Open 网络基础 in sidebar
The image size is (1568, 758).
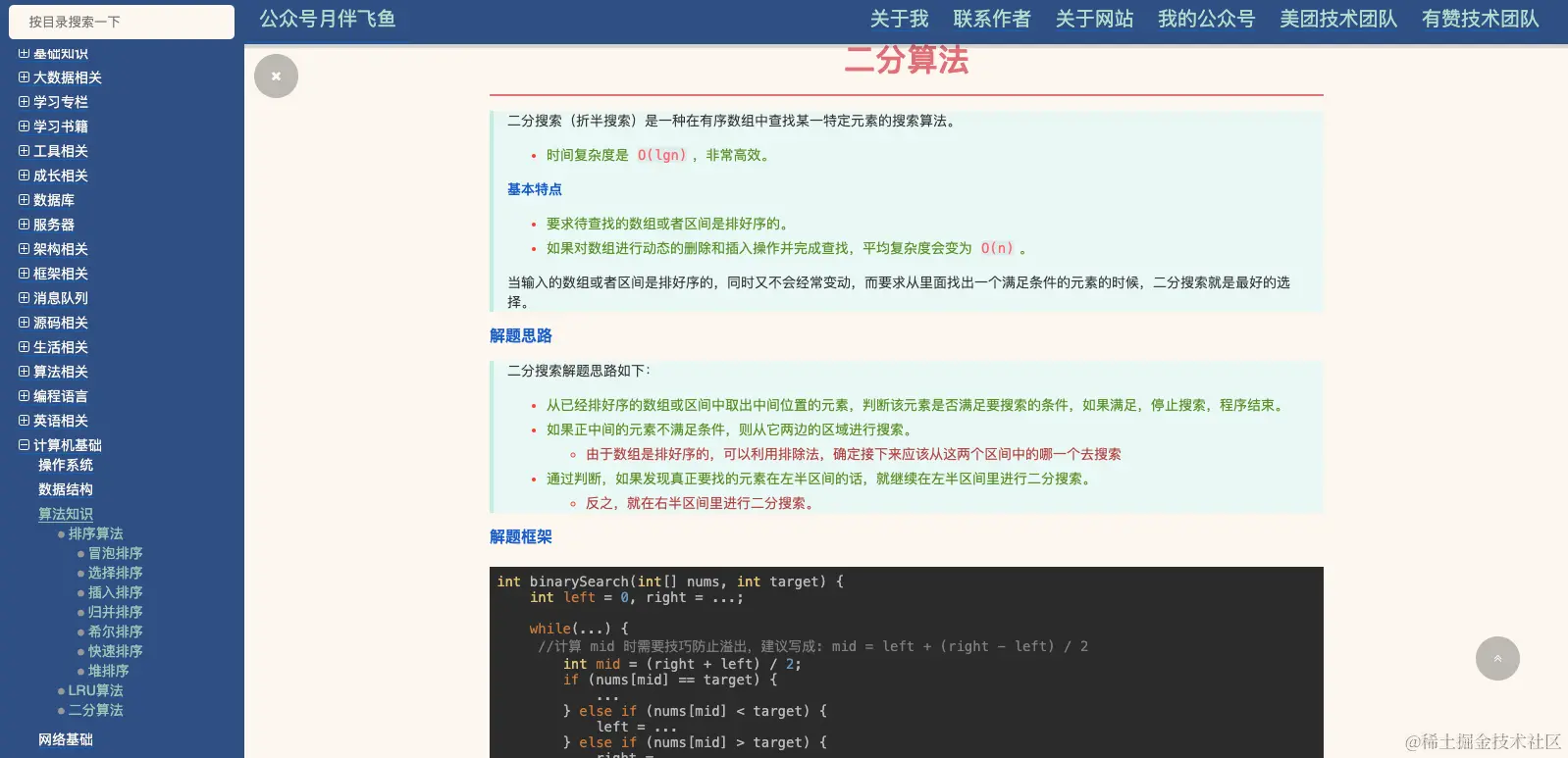(x=66, y=739)
